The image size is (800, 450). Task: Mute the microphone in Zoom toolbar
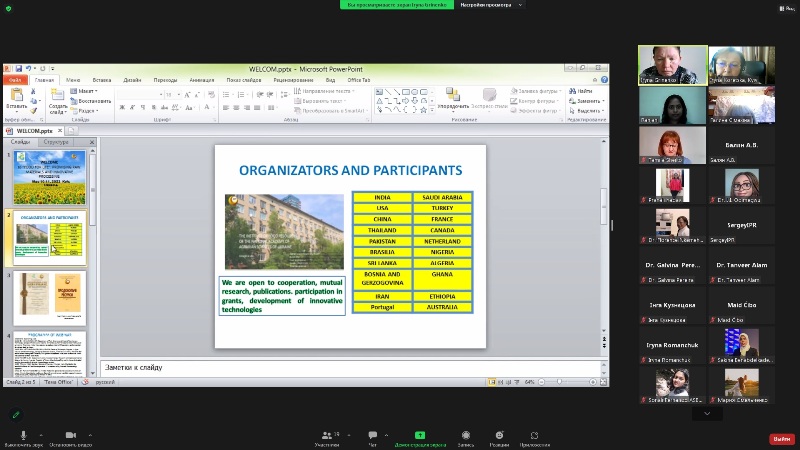click(x=22, y=436)
